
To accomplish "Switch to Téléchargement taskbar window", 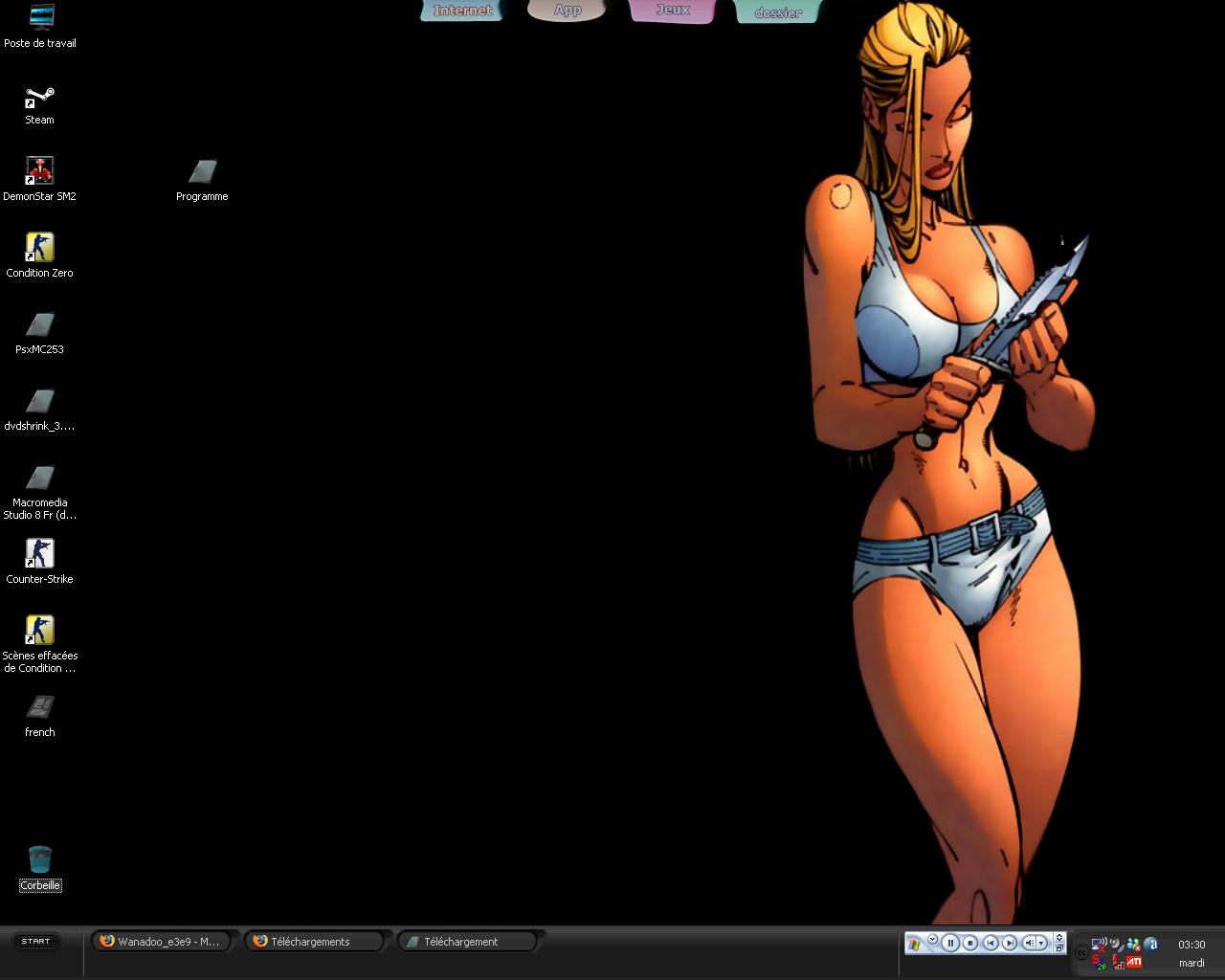I will coord(467,942).
